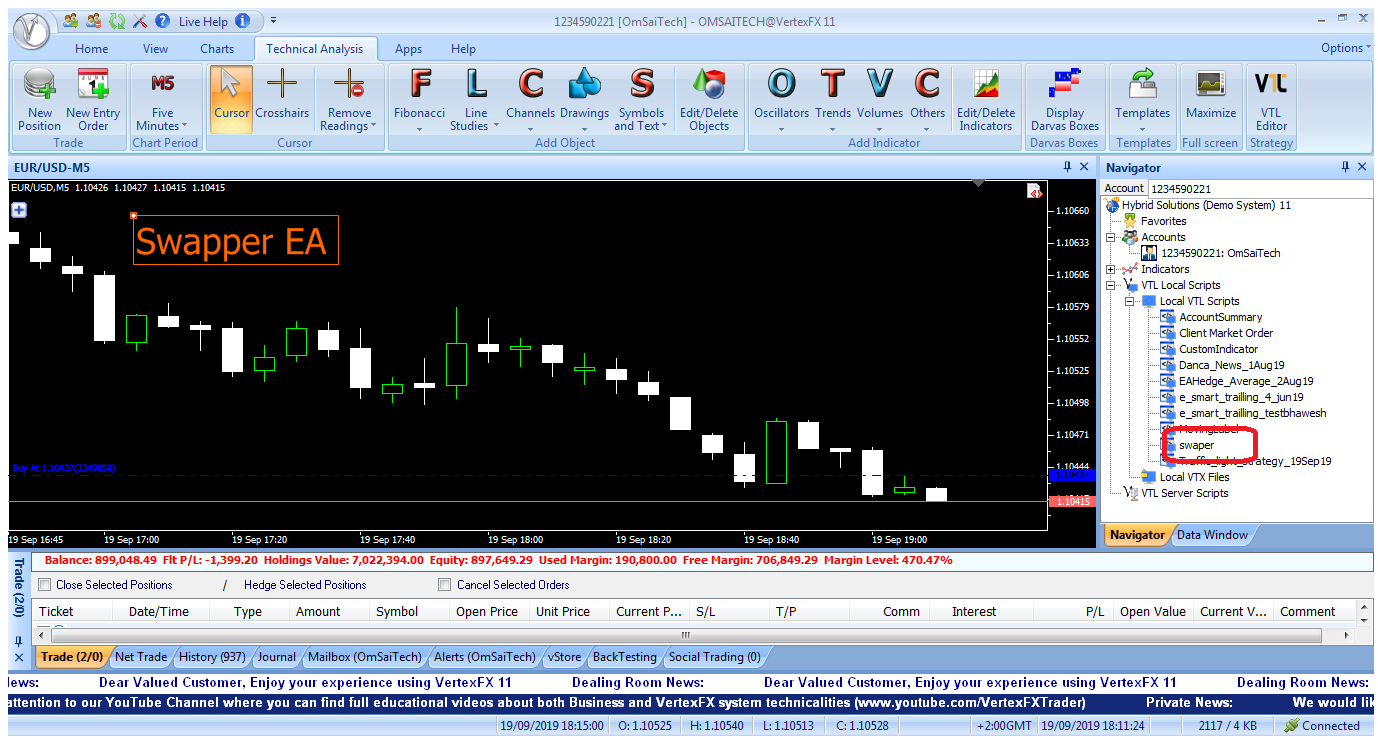Image resolution: width=1378 pixels, height=740 pixels.
Task: Switch to the Home ribbon tab
Action: (x=91, y=48)
